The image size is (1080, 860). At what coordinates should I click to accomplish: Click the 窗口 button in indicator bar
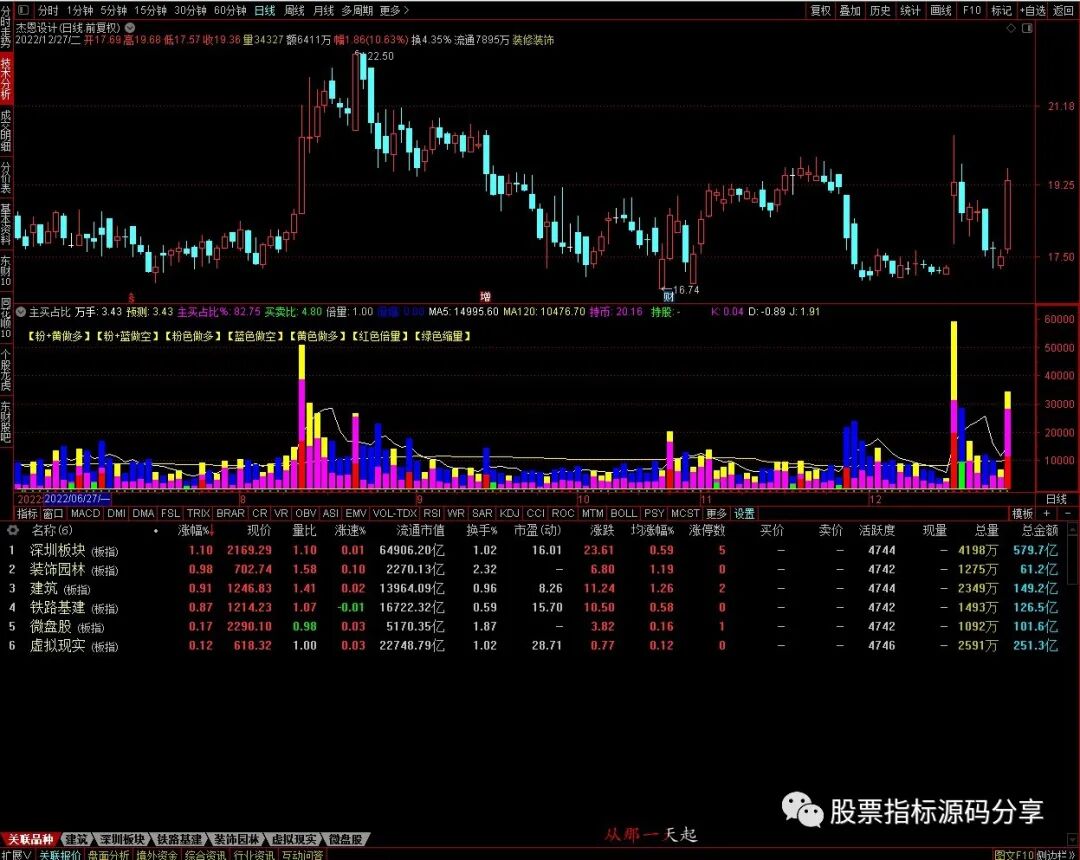[53, 514]
